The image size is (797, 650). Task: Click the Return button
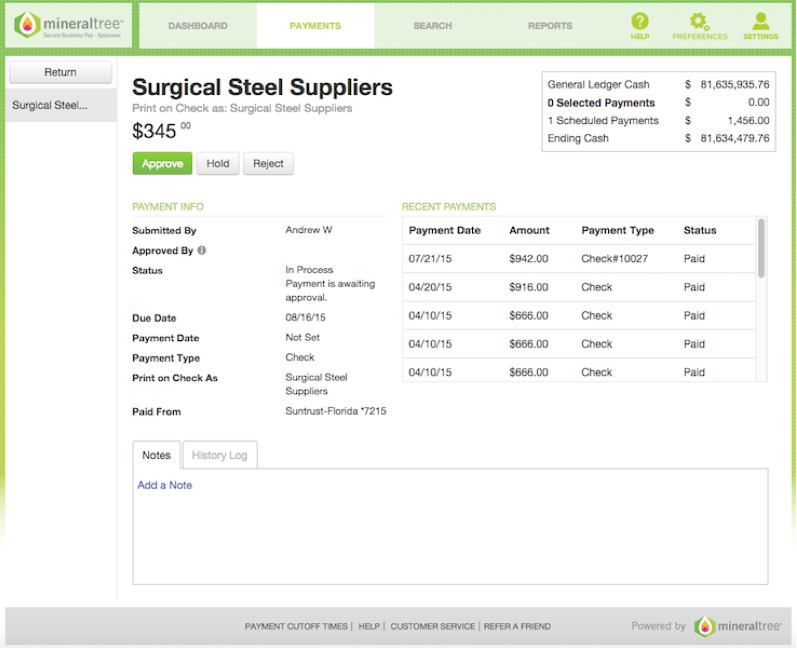(60, 72)
